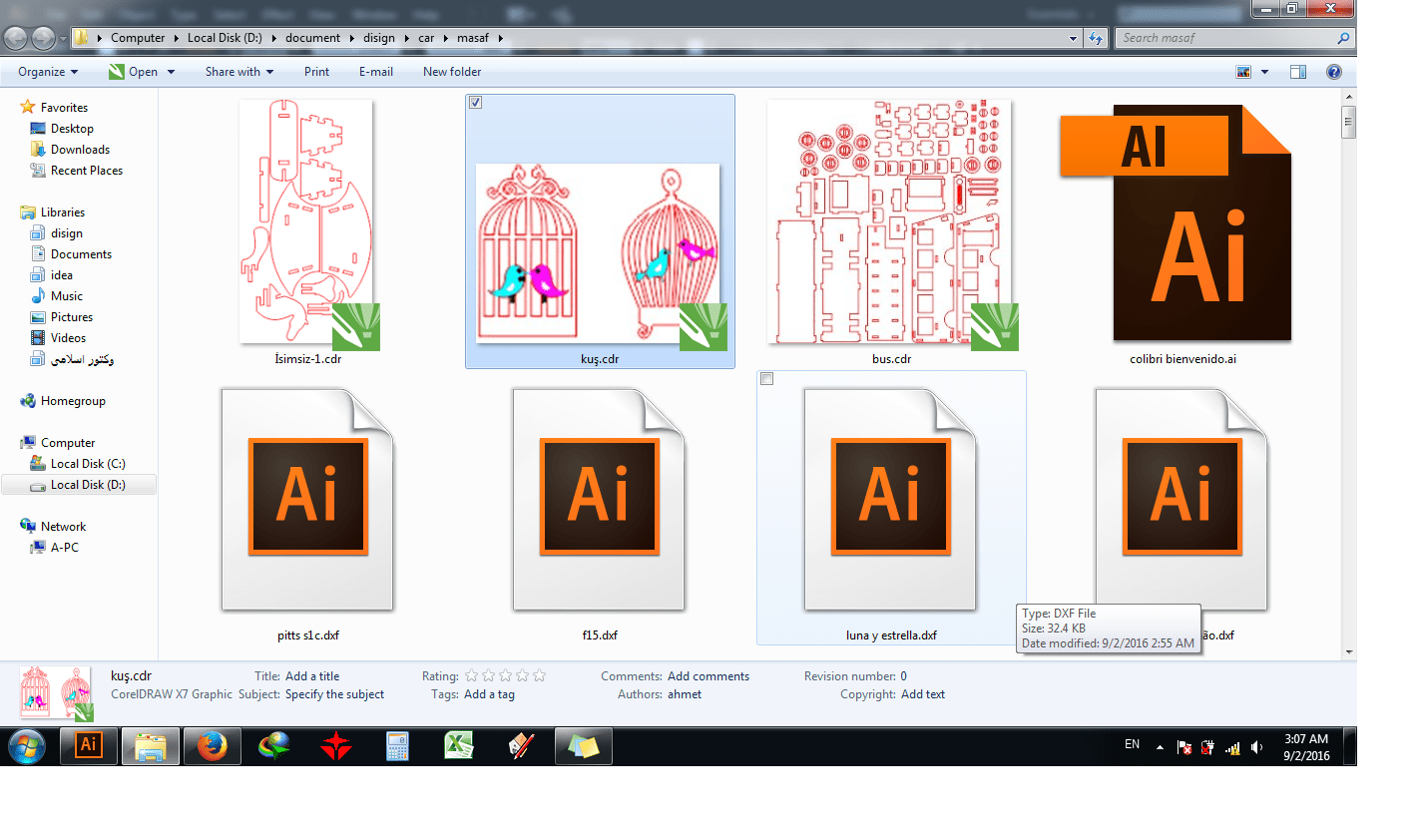The image size is (1418, 840).
Task: Open the Organize dropdown menu
Action: click(48, 72)
